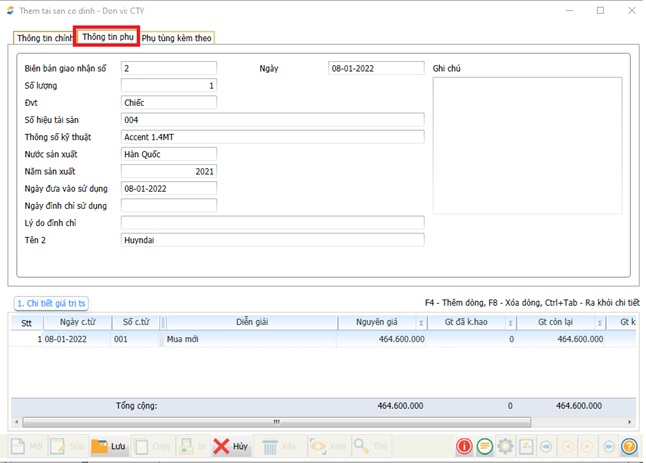Click the '1. Chi tiết giá trị ts' button
The width and height of the screenshot is (646, 463).
pyautogui.click(x=51, y=303)
